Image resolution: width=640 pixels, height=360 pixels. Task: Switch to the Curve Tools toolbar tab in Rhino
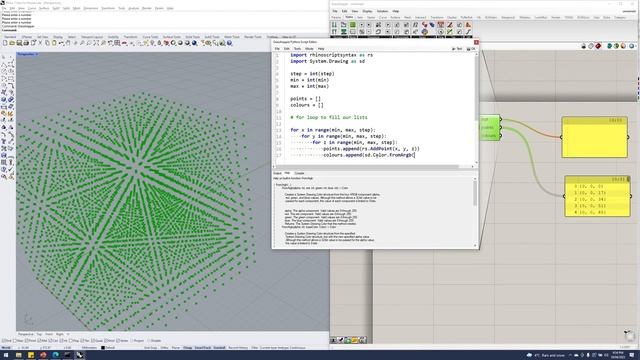(150, 37)
